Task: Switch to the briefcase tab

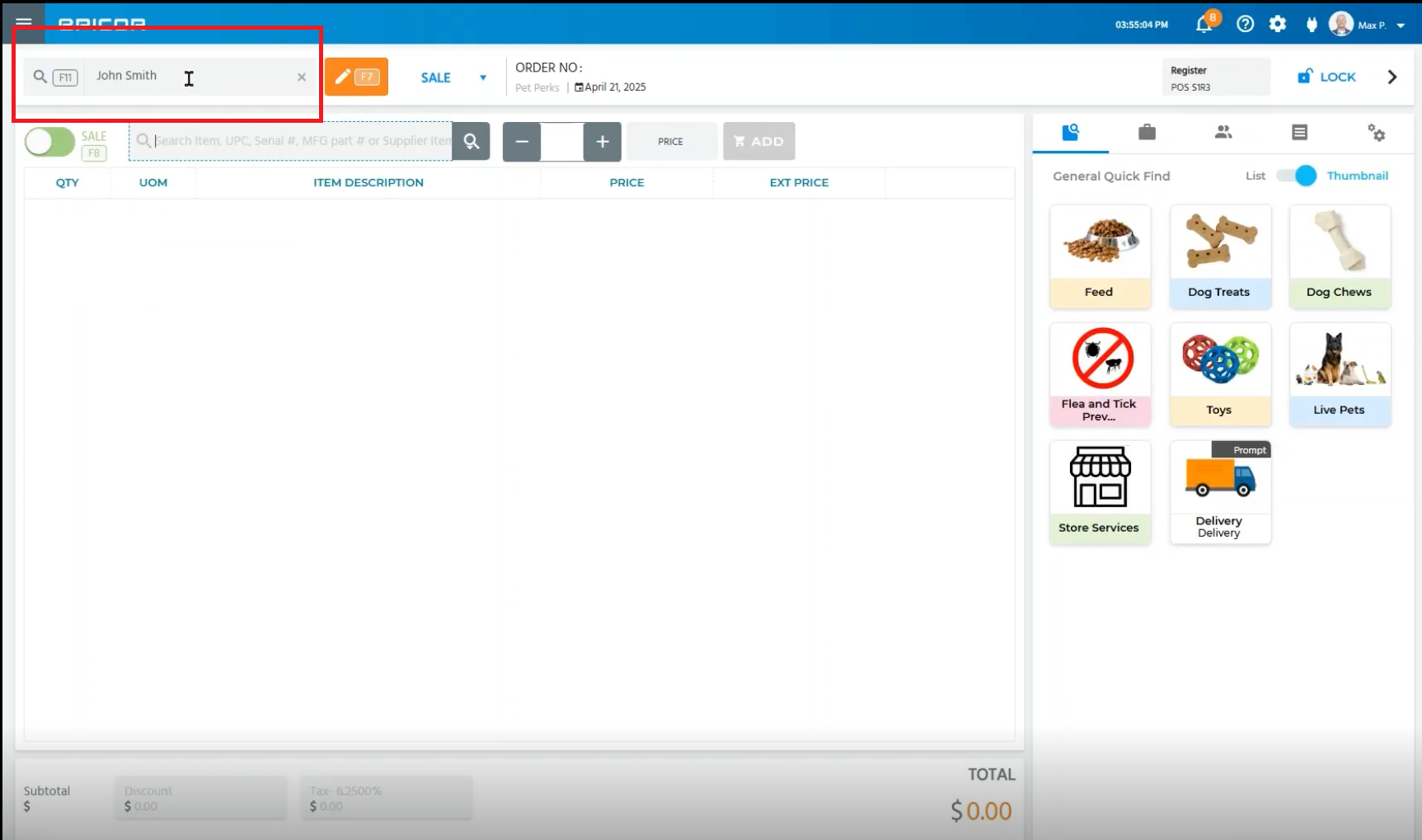Action: click(1147, 133)
